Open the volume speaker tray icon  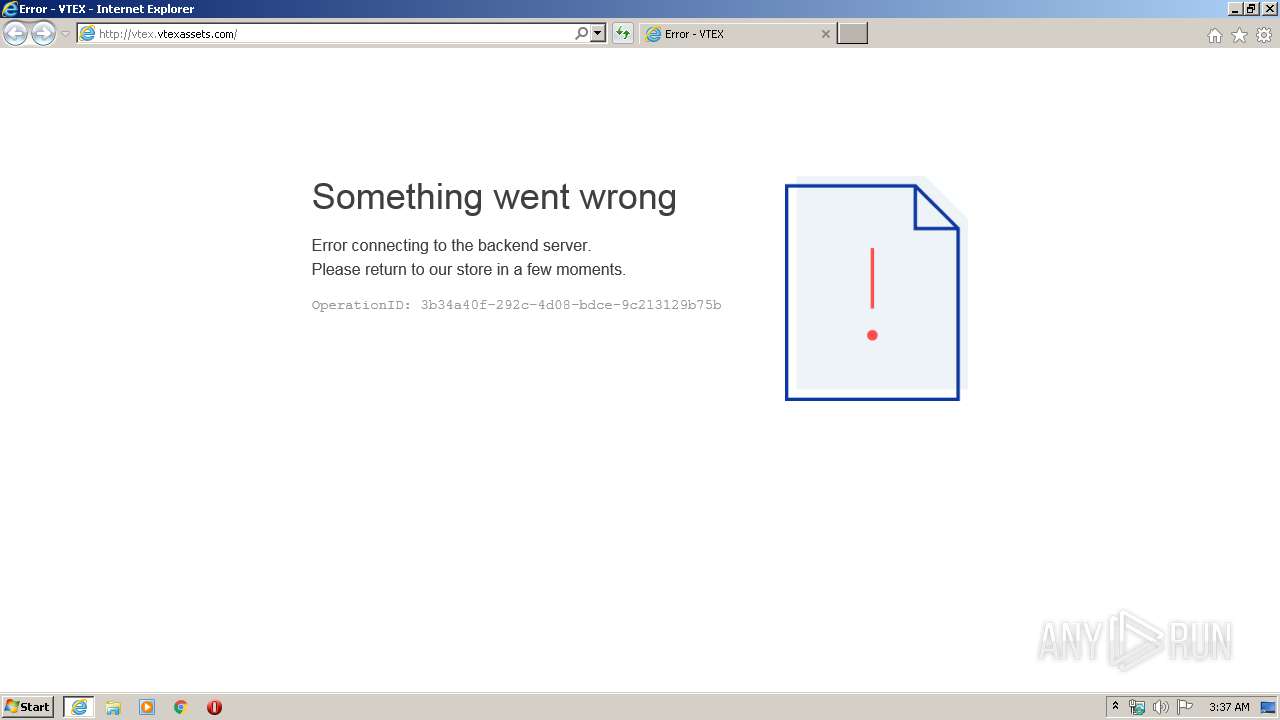tap(1160, 707)
